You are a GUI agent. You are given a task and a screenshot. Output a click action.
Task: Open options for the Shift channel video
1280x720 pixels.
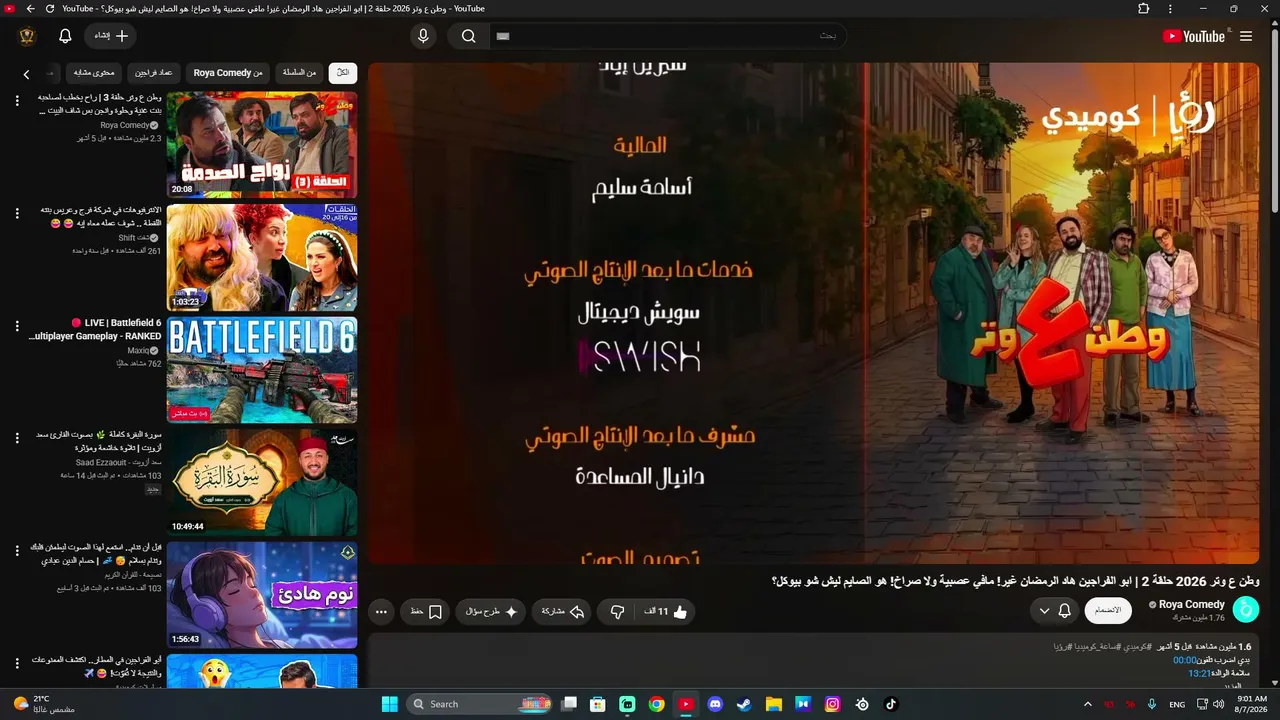click(17, 213)
